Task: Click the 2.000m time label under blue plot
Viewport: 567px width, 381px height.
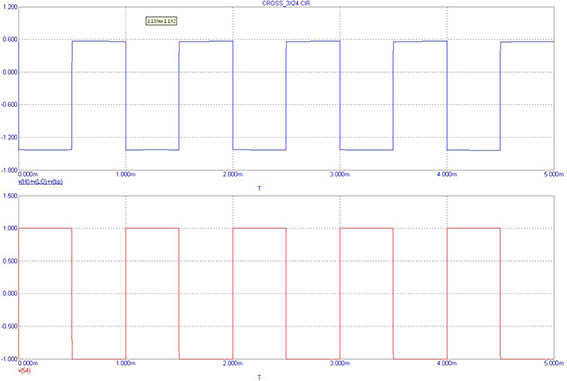Action: [233, 174]
